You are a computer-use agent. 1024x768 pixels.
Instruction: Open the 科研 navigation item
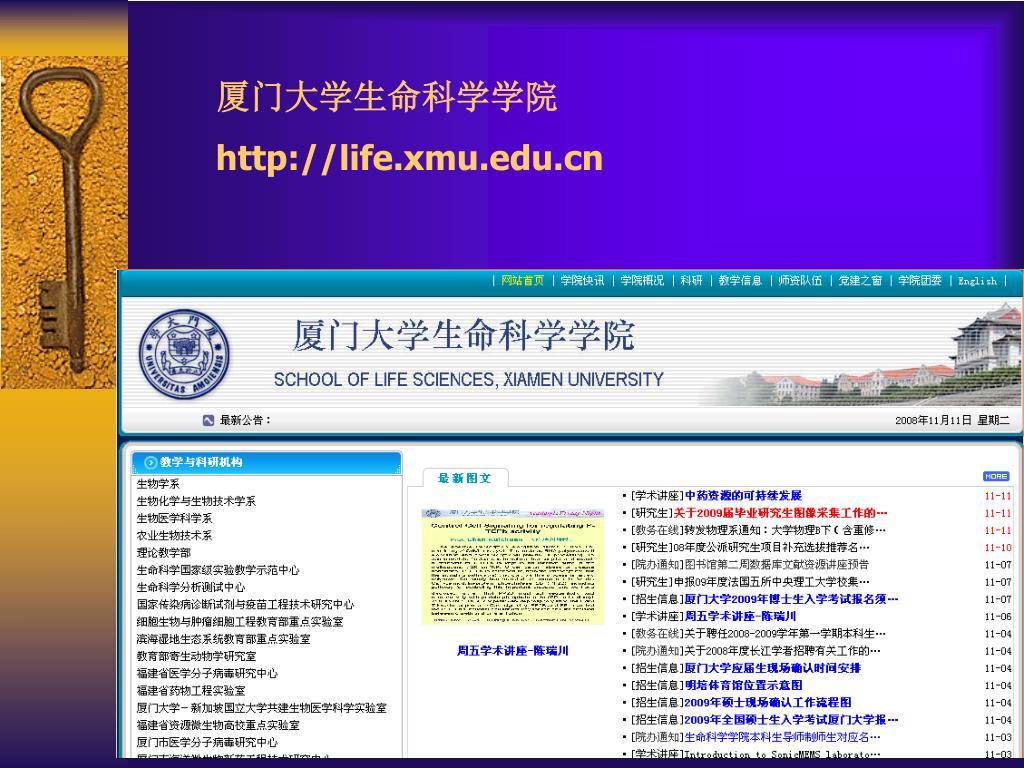point(691,280)
